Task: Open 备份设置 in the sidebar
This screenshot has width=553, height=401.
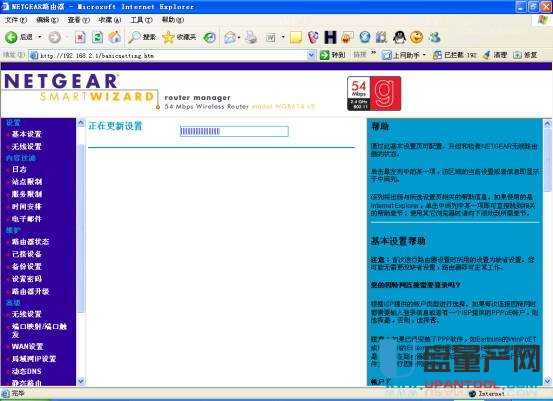Action: pyautogui.click(x=27, y=266)
